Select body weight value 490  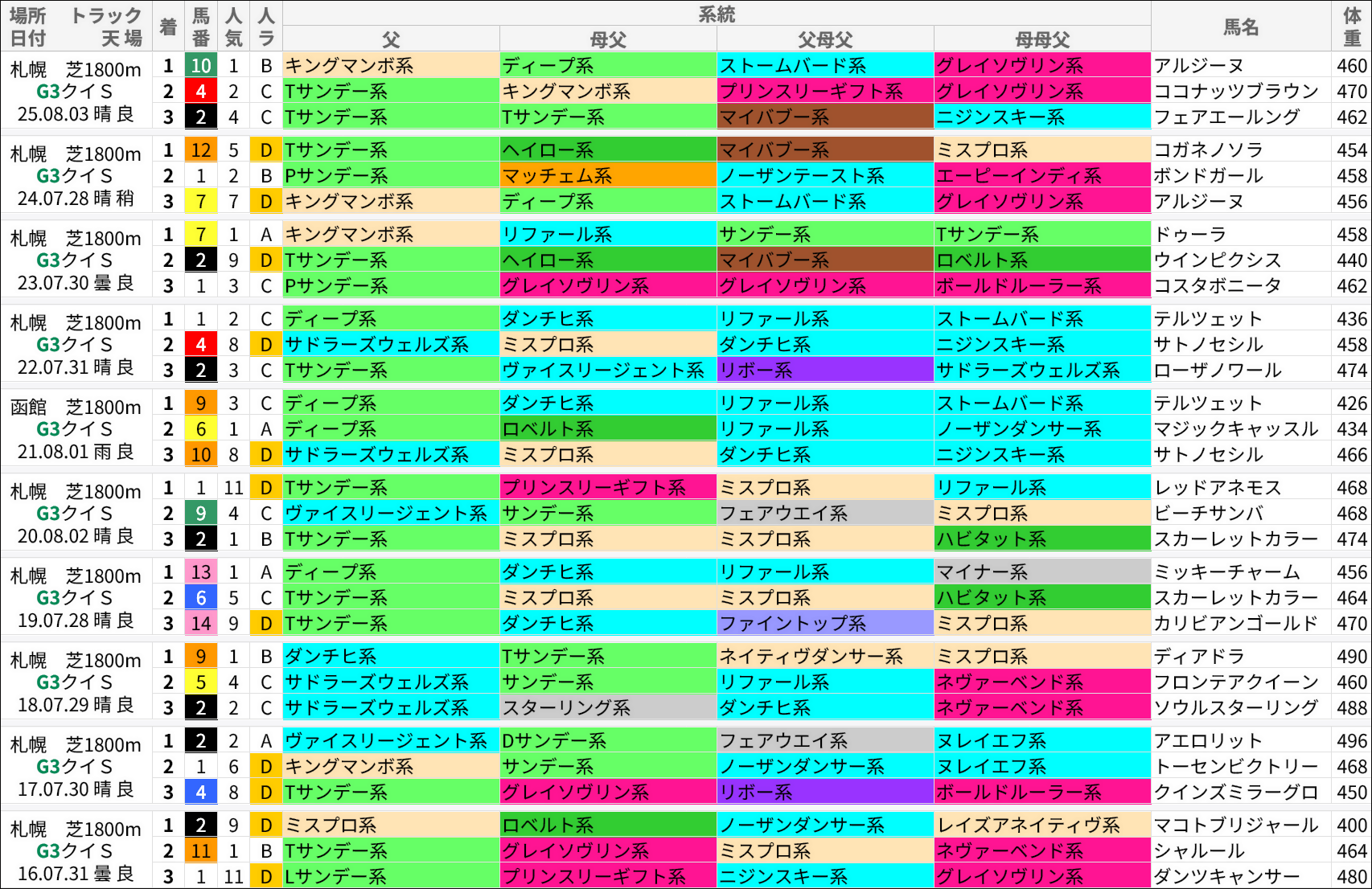pos(1352,657)
